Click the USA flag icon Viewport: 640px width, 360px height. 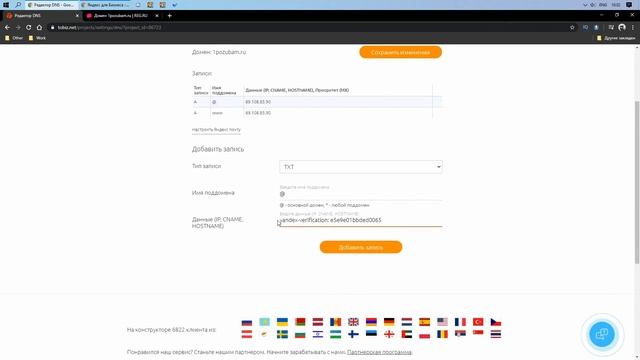tap(442, 322)
